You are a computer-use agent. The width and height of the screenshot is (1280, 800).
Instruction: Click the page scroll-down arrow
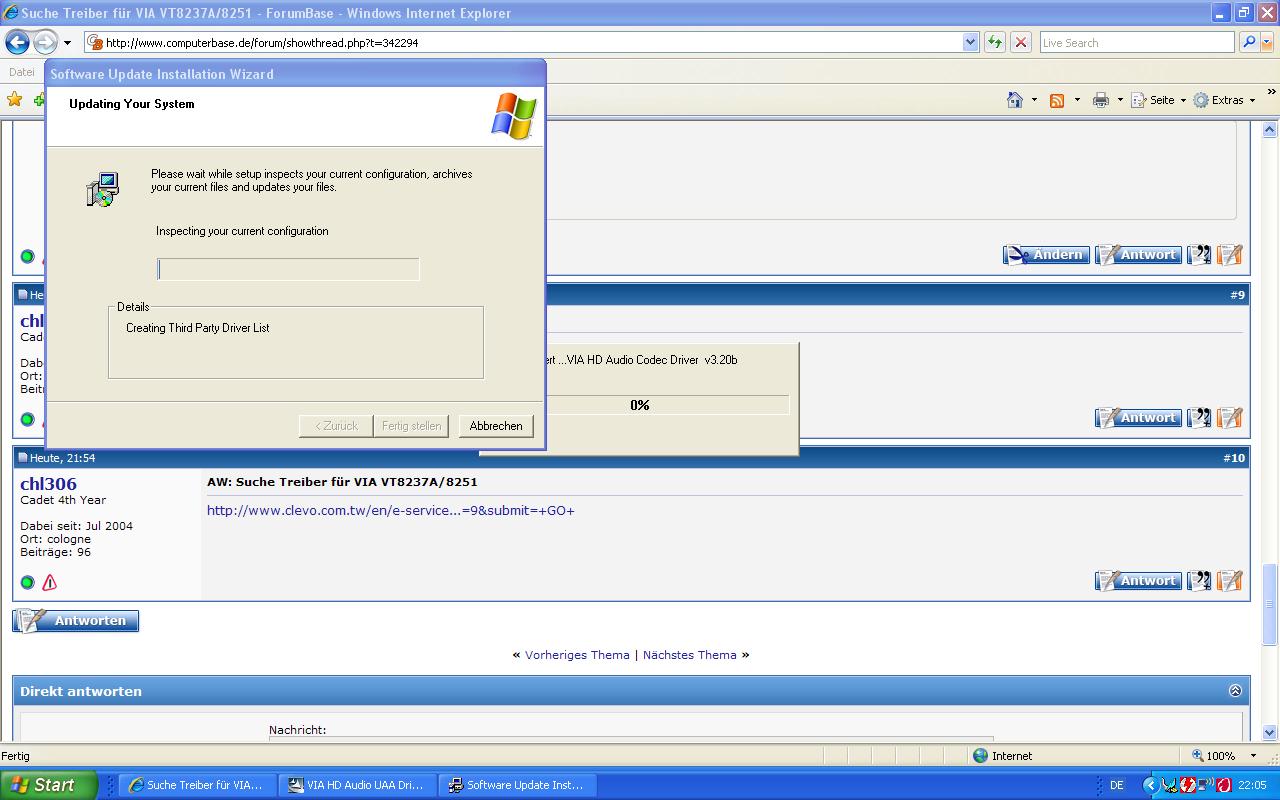(x=1271, y=733)
